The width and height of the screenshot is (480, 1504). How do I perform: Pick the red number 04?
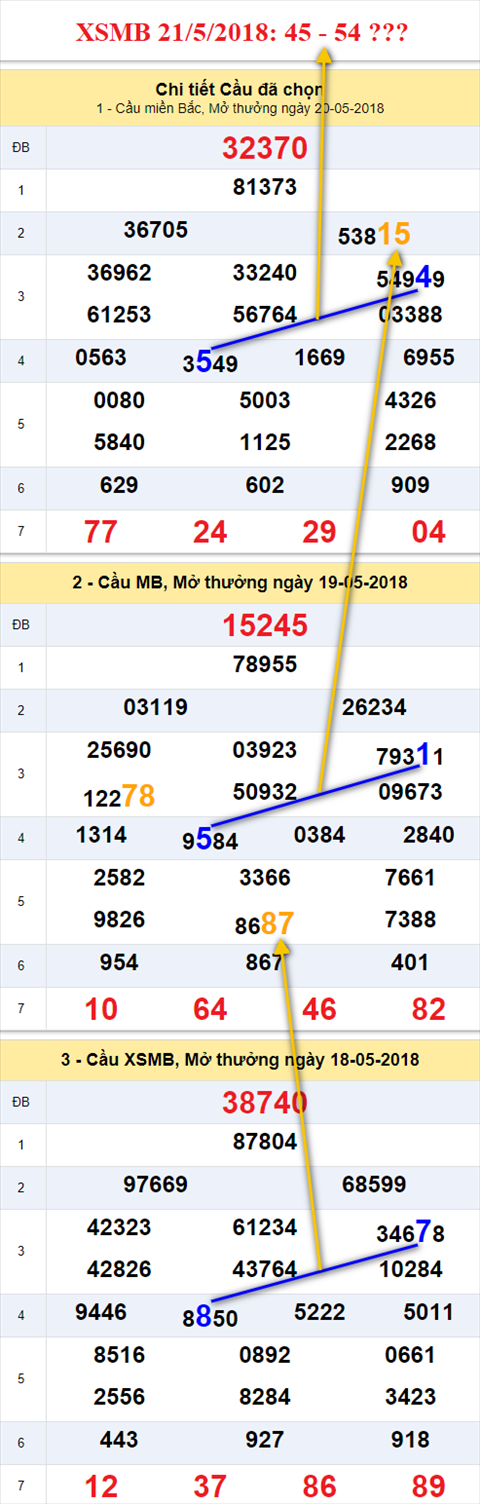tap(428, 531)
